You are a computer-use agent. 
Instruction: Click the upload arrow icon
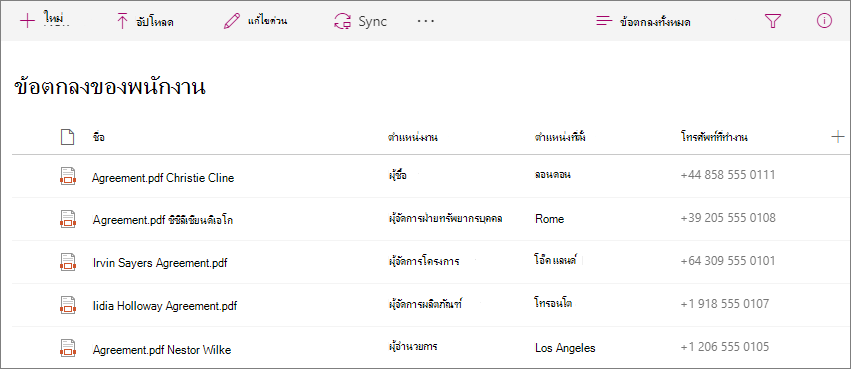point(122,22)
